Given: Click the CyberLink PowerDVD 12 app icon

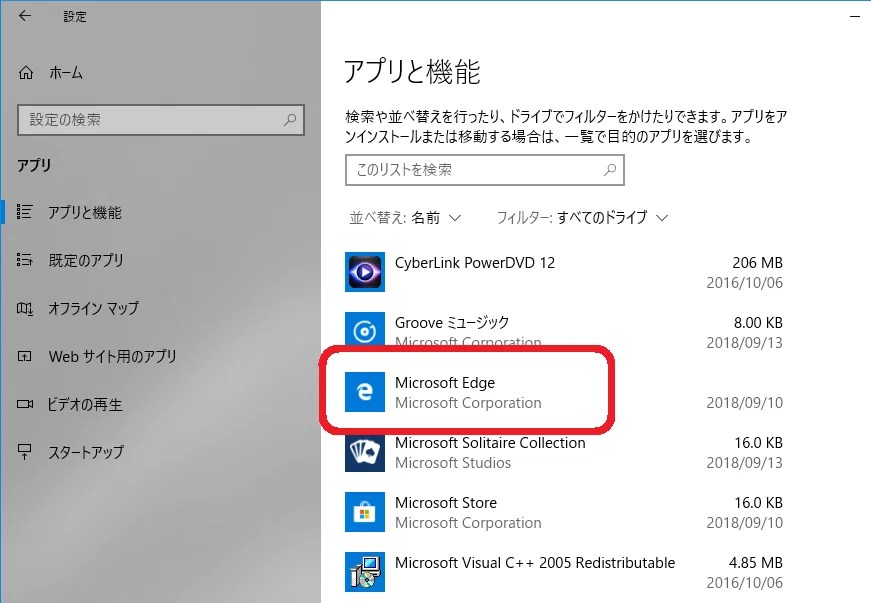Looking at the screenshot, I should [364, 272].
